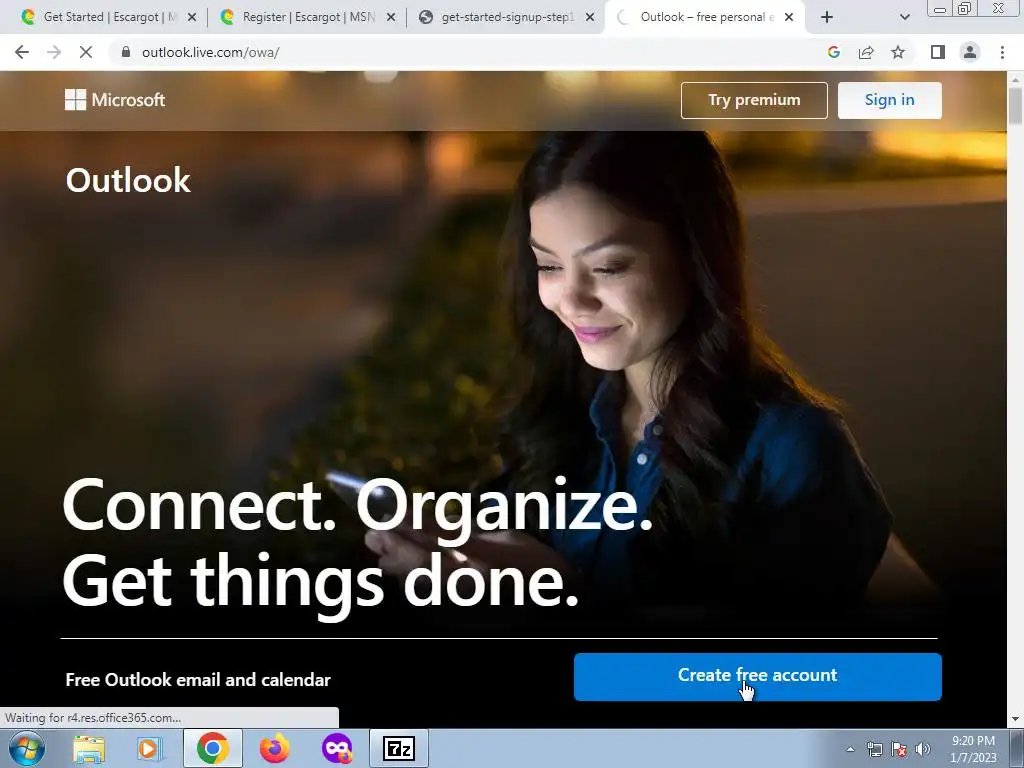The width and height of the screenshot is (1024, 768).
Task: Close the get-started-signup-step1 tab
Action: (590, 17)
